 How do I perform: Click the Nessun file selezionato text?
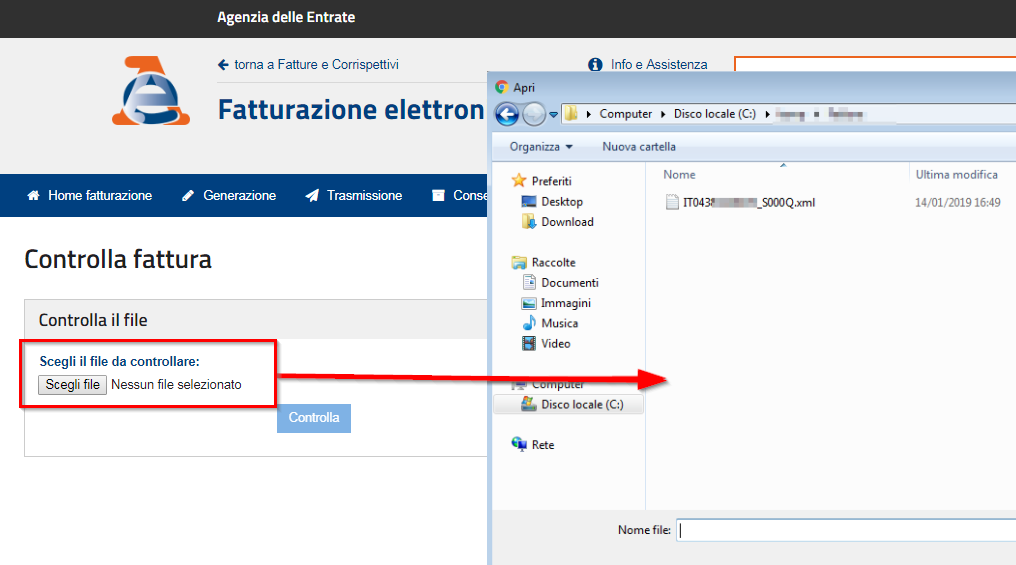click(x=176, y=385)
